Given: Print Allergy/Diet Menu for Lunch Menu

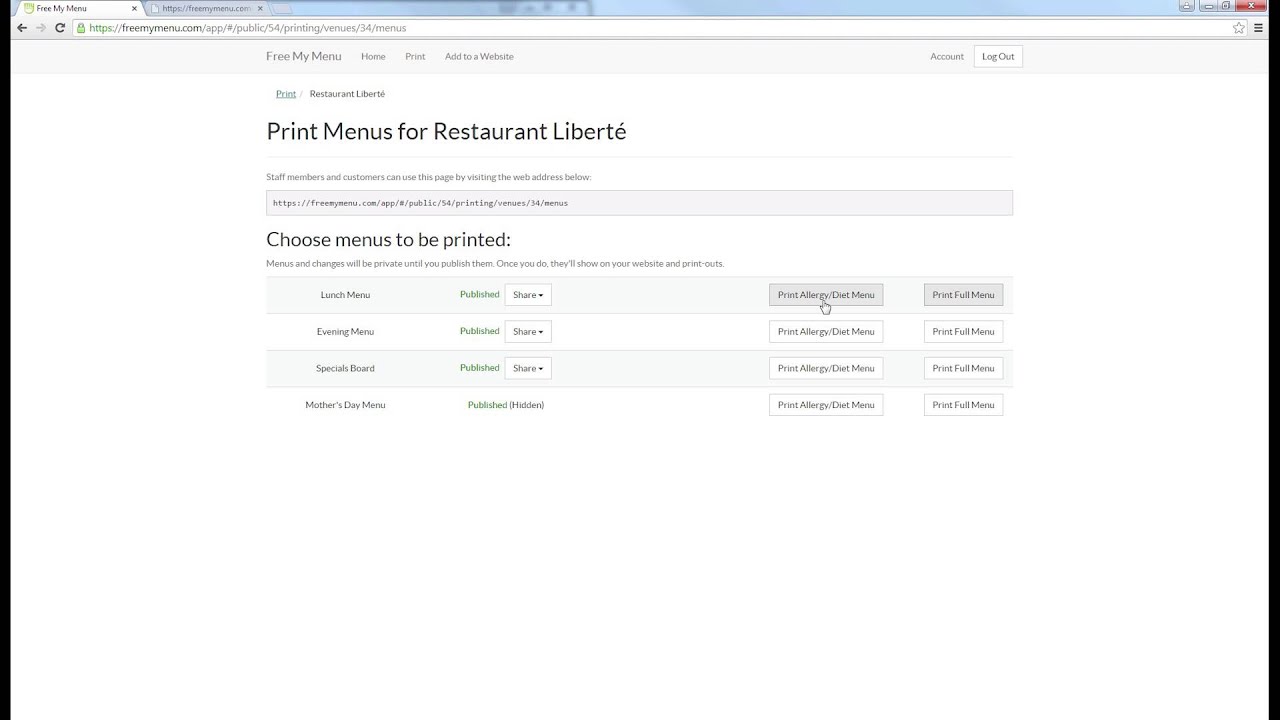Looking at the screenshot, I should tap(826, 295).
